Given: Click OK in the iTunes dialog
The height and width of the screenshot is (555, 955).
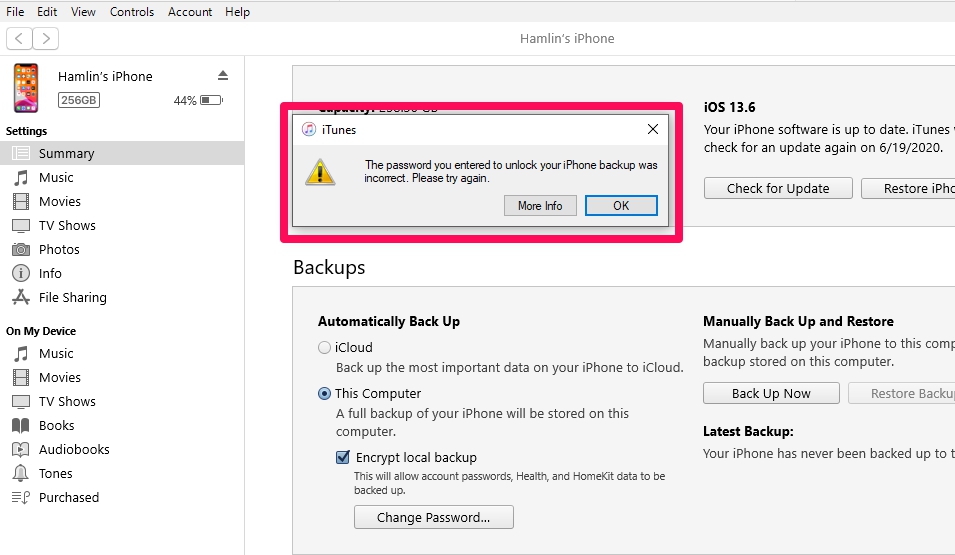Looking at the screenshot, I should pyautogui.click(x=621, y=206).
